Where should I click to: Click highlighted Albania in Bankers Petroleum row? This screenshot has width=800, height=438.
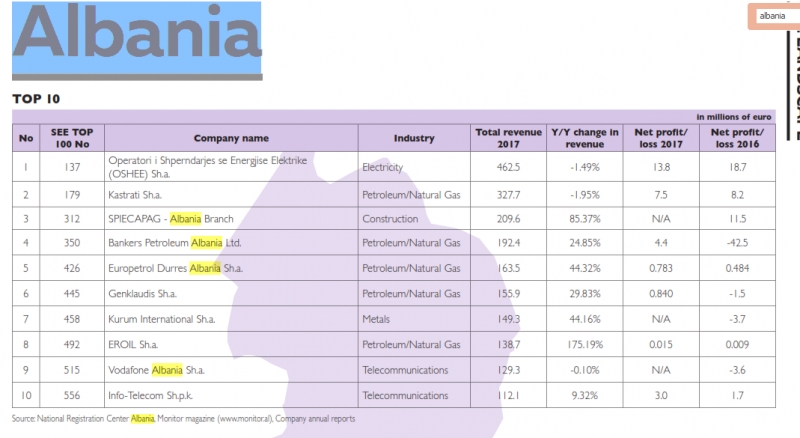207,242
